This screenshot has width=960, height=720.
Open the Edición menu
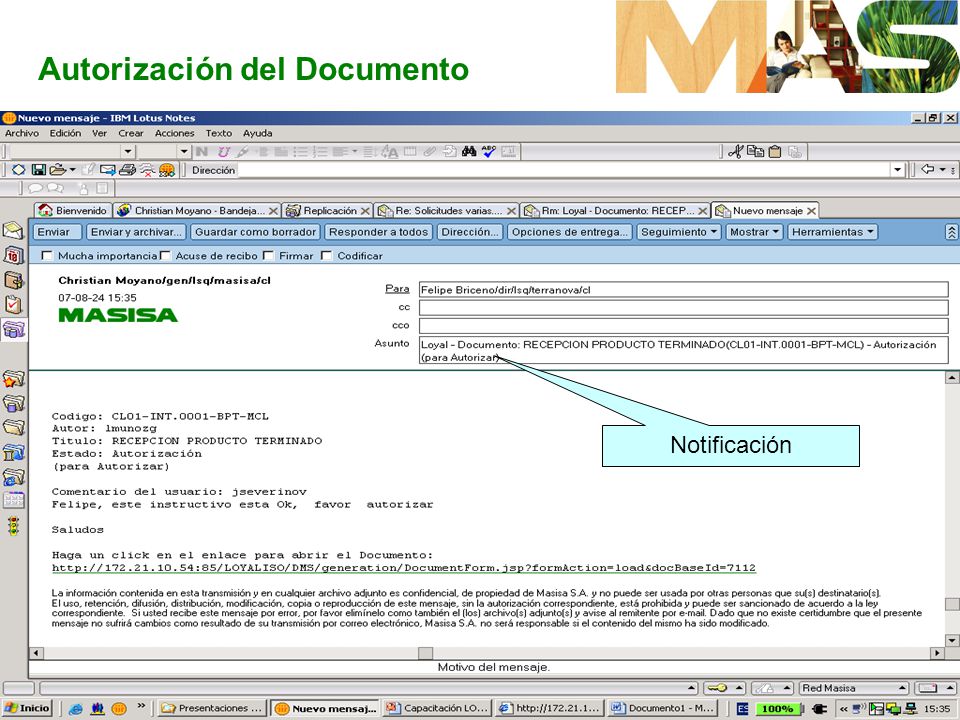click(x=66, y=133)
